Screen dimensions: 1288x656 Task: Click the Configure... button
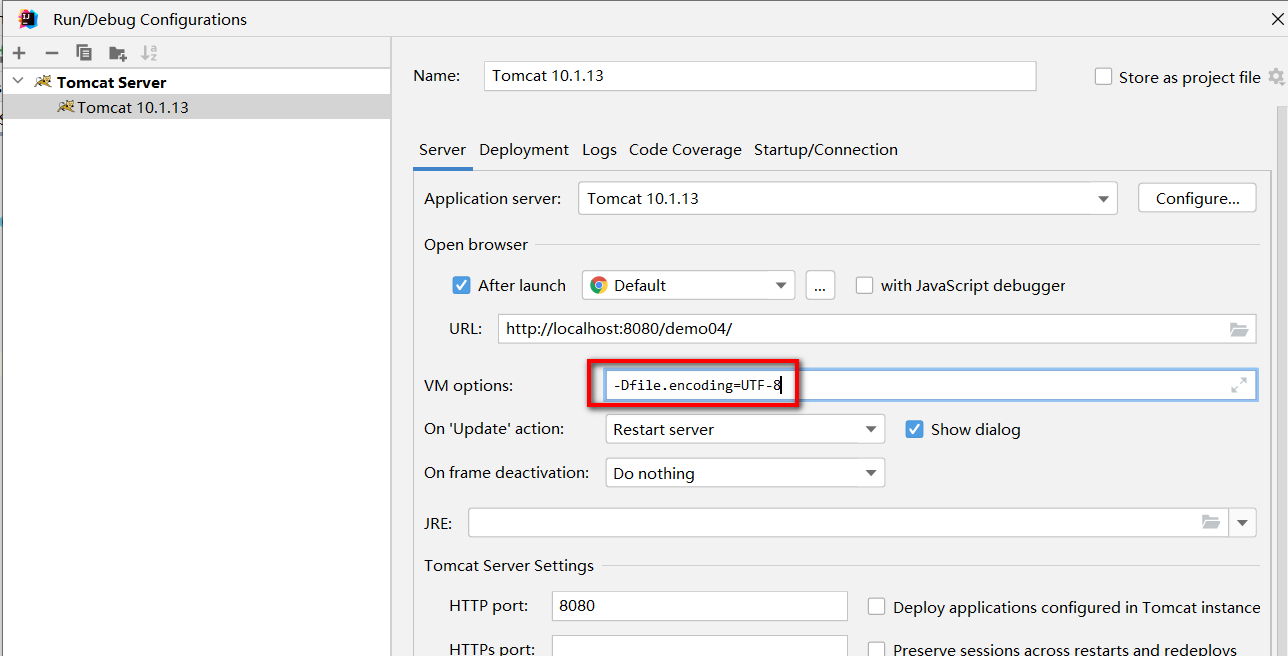click(x=1197, y=198)
